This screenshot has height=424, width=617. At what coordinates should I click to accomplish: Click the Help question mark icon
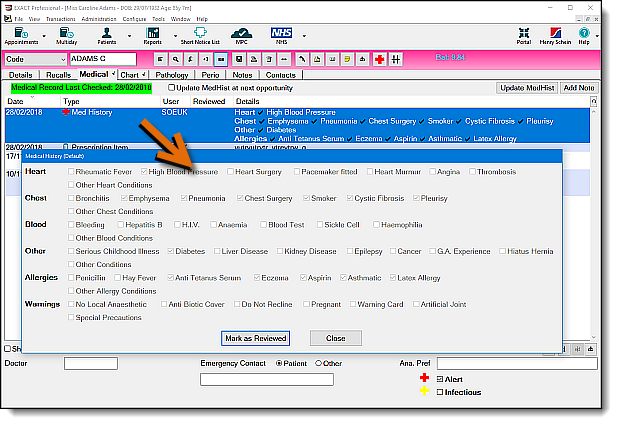[584, 35]
